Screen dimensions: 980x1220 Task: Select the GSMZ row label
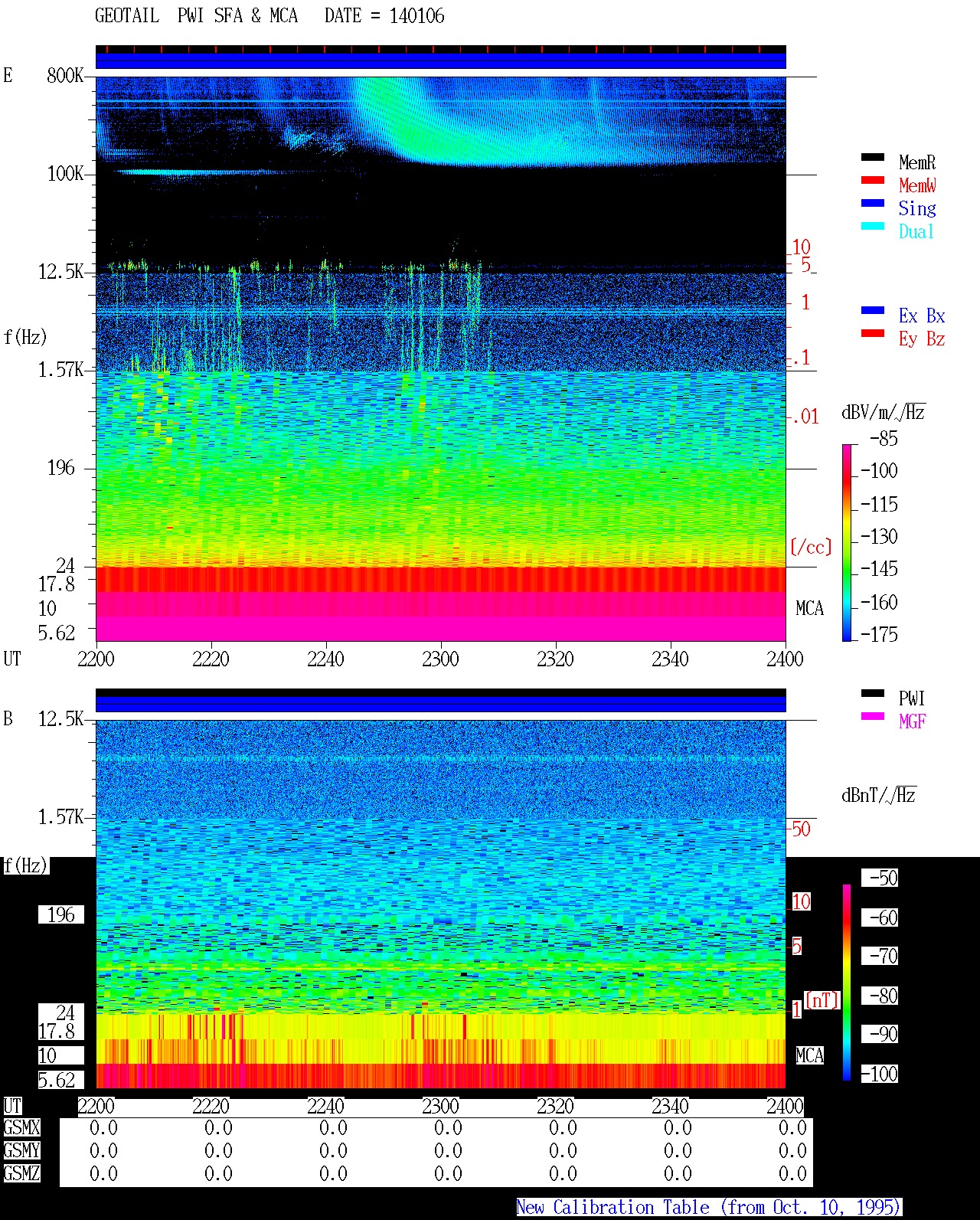tap(21, 1174)
